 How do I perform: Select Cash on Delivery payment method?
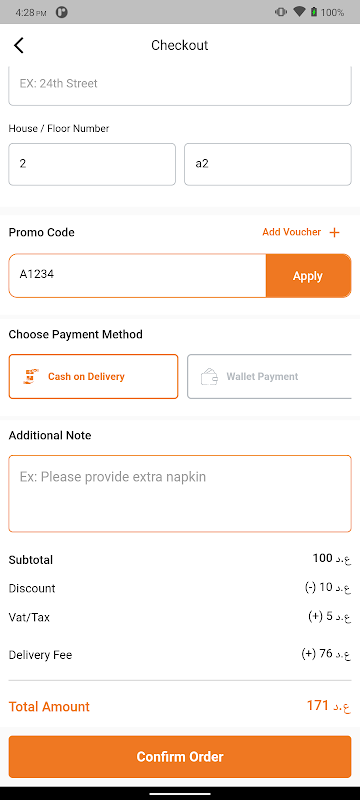coord(93,377)
